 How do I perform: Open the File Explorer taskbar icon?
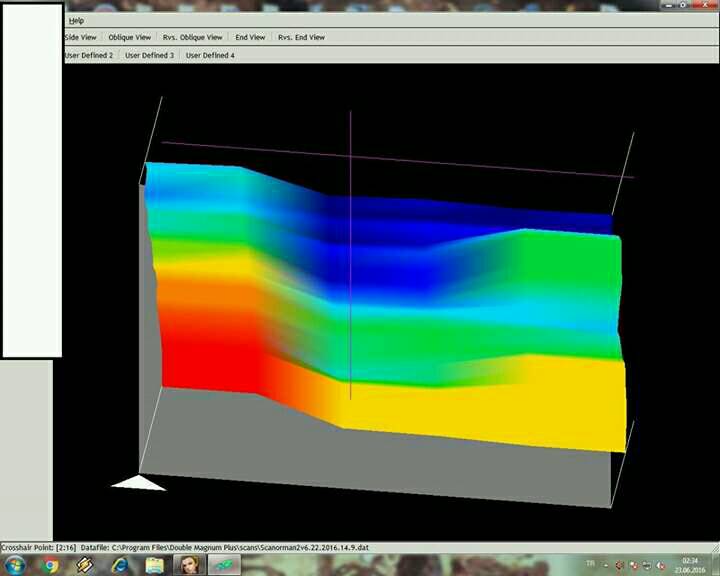pyautogui.click(x=154, y=565)
